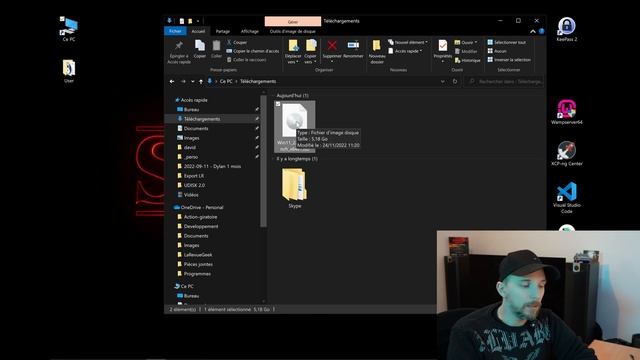
Task: Open Action-giratoire folder under OneDrive
Action: 200,217
